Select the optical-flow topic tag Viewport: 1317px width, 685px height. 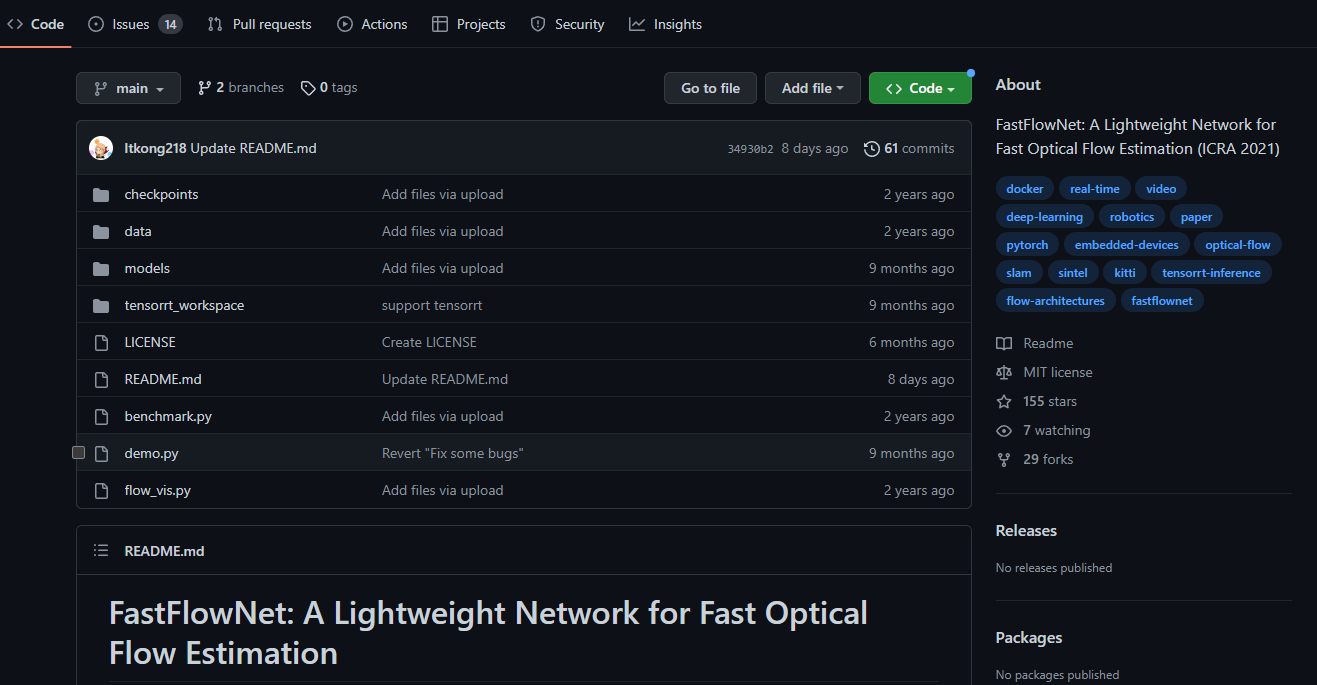[x=1238, y=244]
